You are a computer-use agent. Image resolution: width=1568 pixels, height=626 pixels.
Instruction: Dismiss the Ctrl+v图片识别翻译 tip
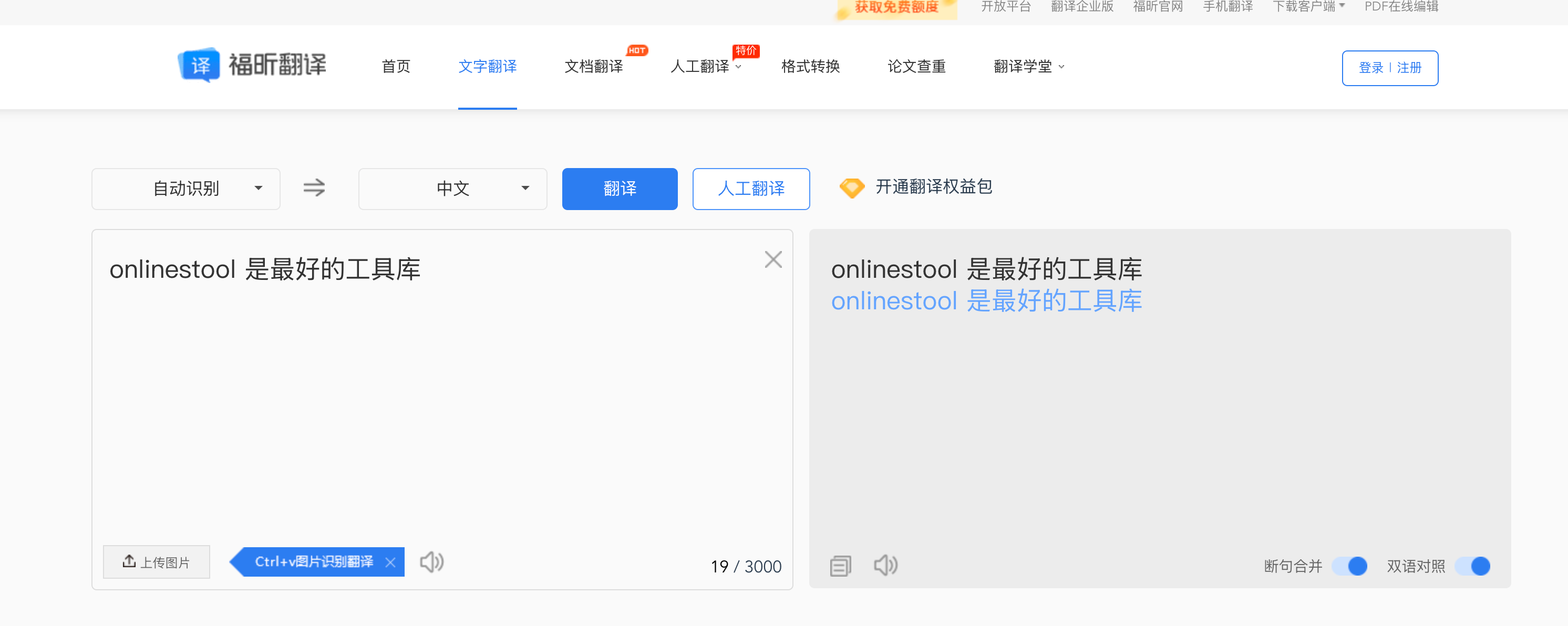pyautogui.click(x=390, y=562)
